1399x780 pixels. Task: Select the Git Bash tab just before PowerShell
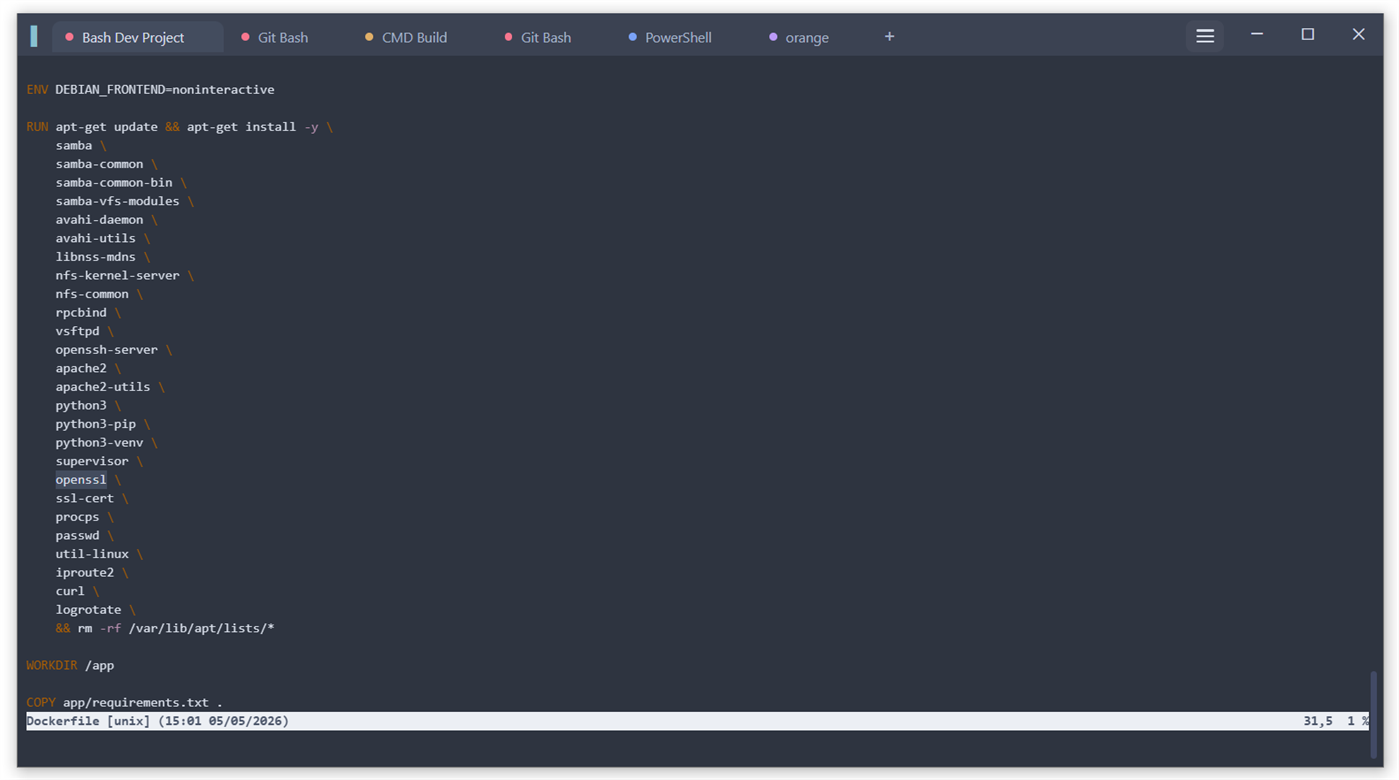point(538,37)
